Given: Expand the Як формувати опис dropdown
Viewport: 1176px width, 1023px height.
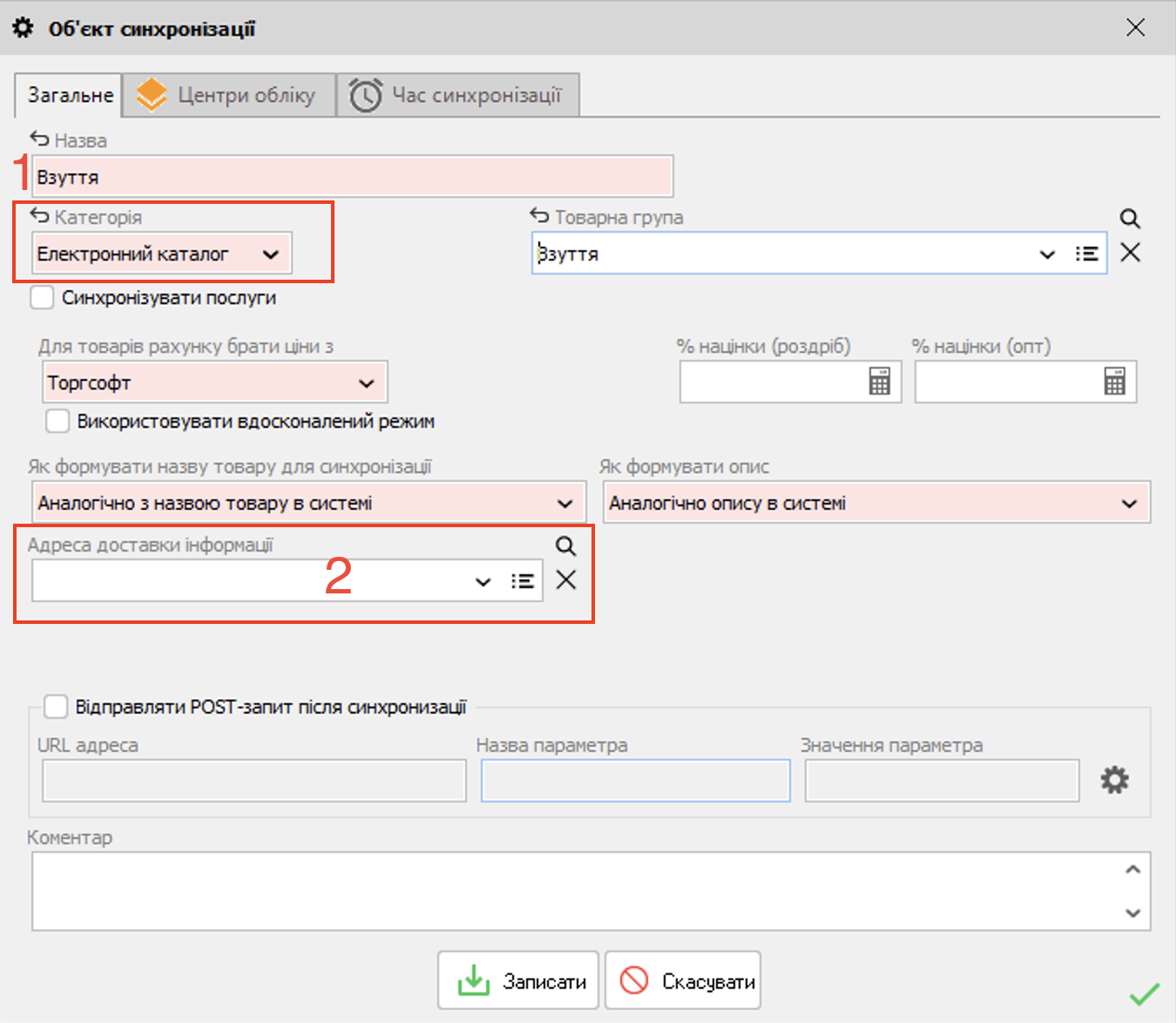Looking at the screenshot, I should [1129, 504].
